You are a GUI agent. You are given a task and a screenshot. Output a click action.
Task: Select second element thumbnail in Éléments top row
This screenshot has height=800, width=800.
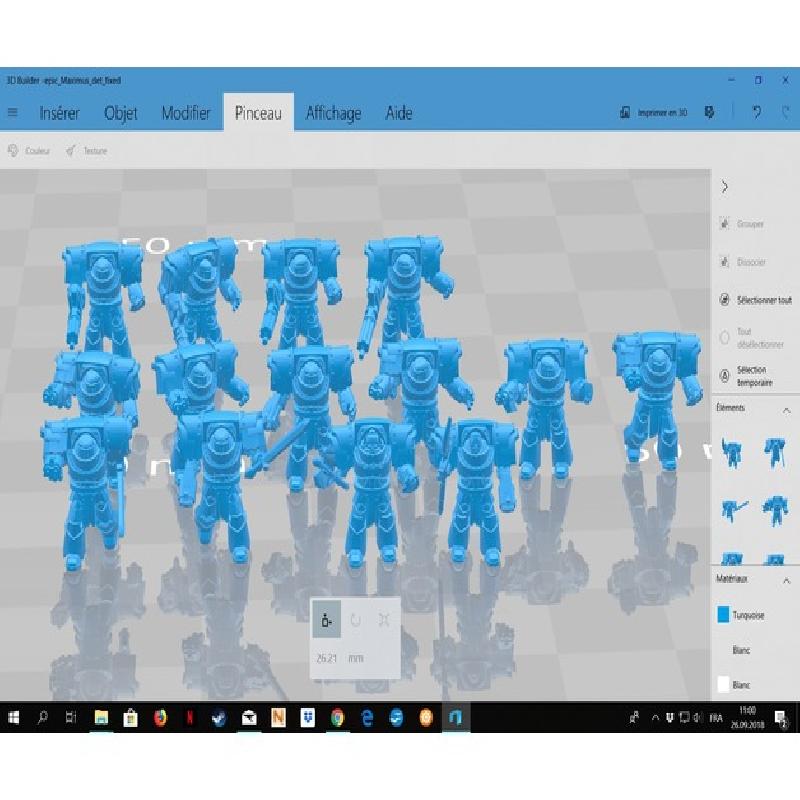(x=774, y=453)
